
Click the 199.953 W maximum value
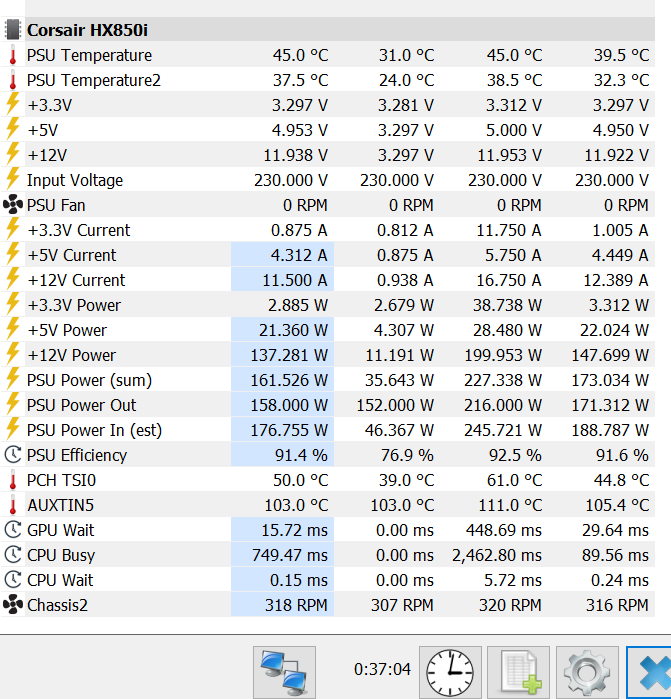pos(503,355)
